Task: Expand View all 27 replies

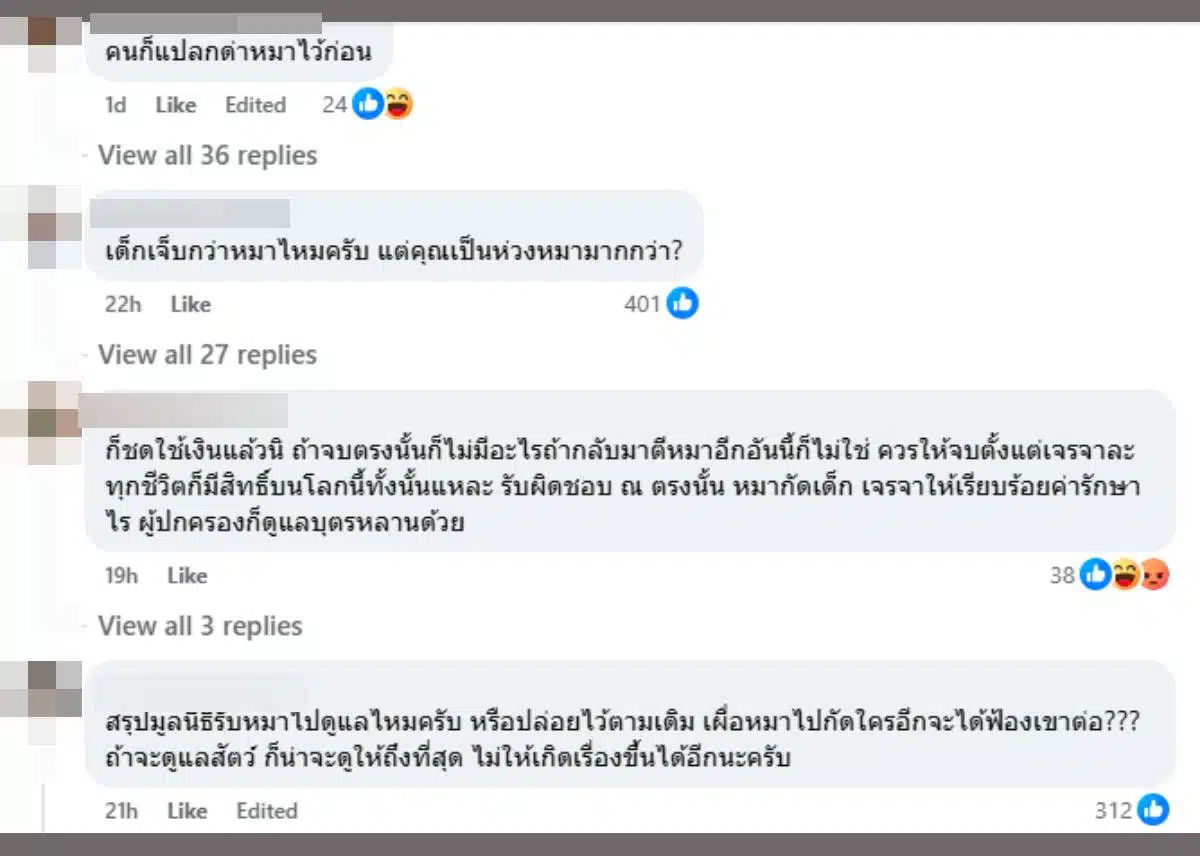Action: pyautogui.click(x=207, y=355)
